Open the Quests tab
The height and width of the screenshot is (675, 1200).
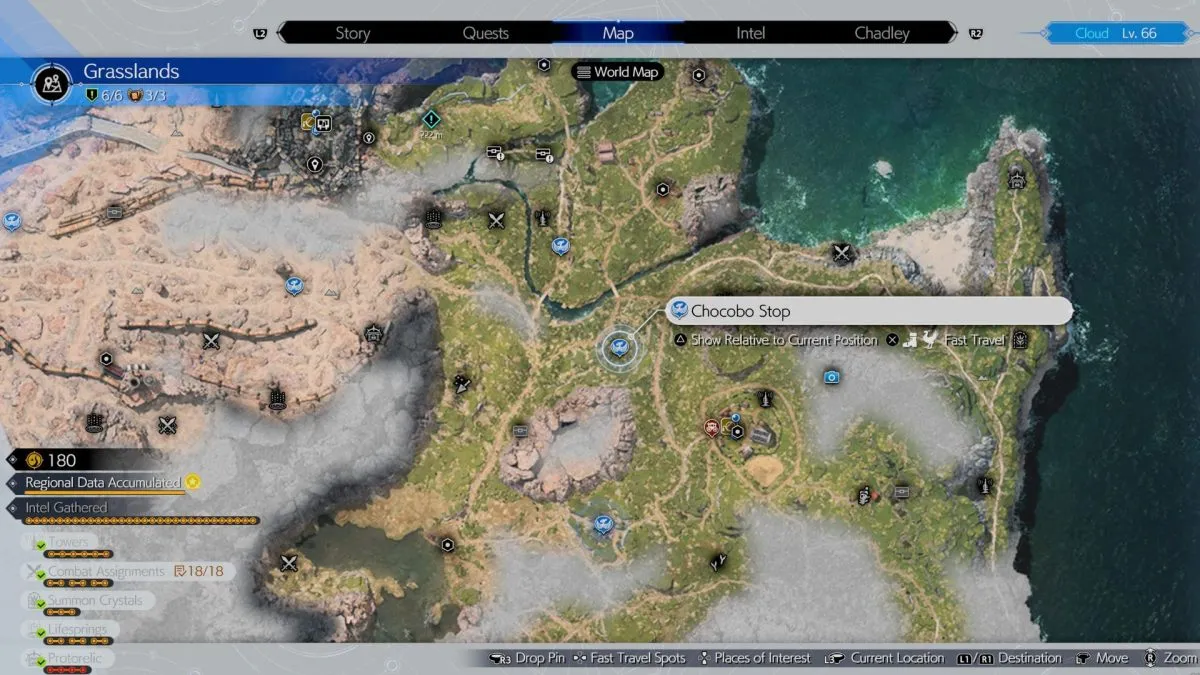coord(485,33)
